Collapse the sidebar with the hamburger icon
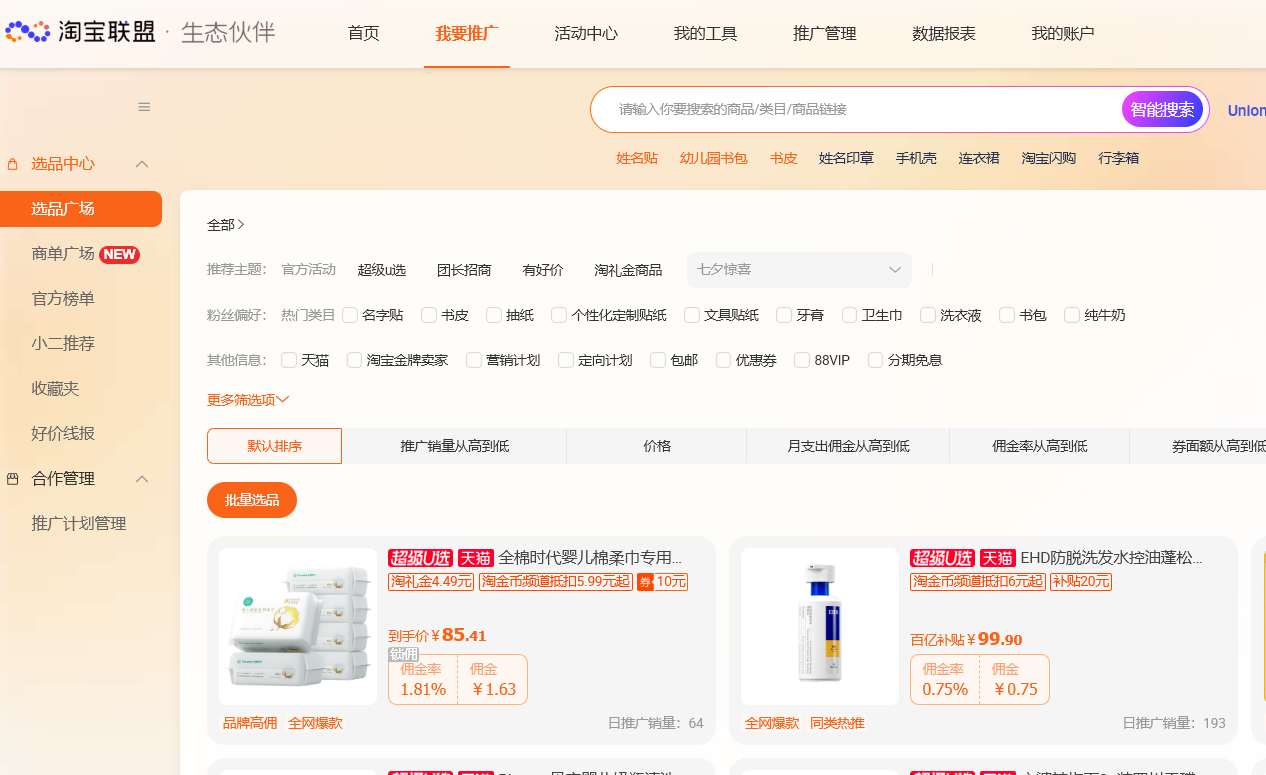The width and height of the screenshot is (1266, 775). 144,107
